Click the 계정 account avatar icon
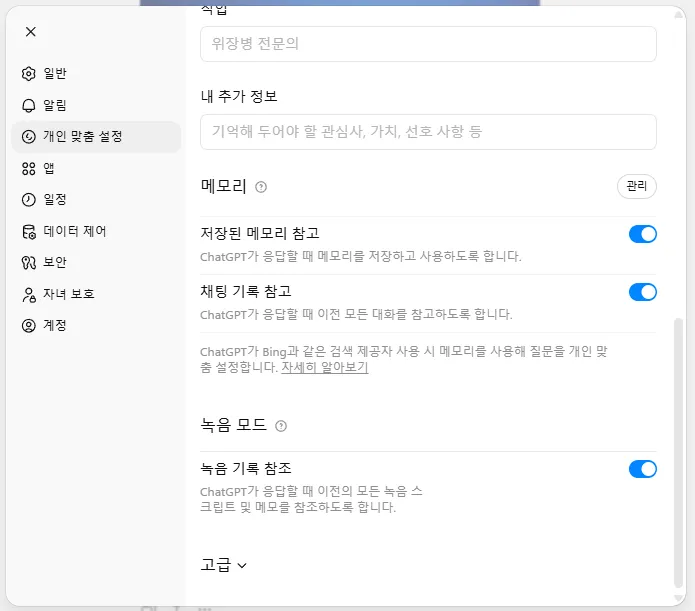Image resolution: width=695 pixels, height=611 pixels. point(28,326)
